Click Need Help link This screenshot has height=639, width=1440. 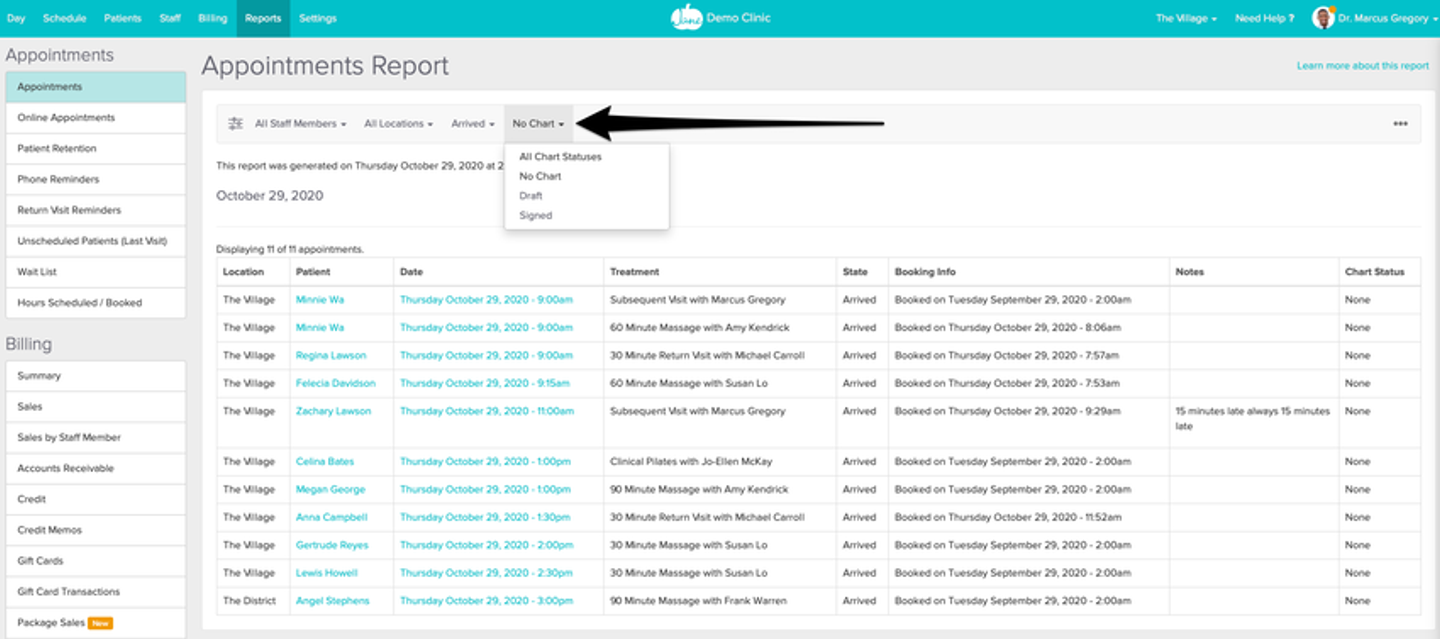1264,18
